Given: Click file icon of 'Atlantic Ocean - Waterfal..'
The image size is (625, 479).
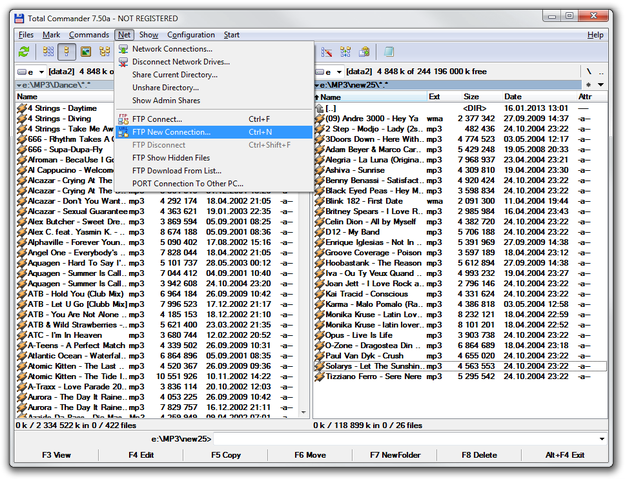Looking at the screenshot, I should click(22, 356).
